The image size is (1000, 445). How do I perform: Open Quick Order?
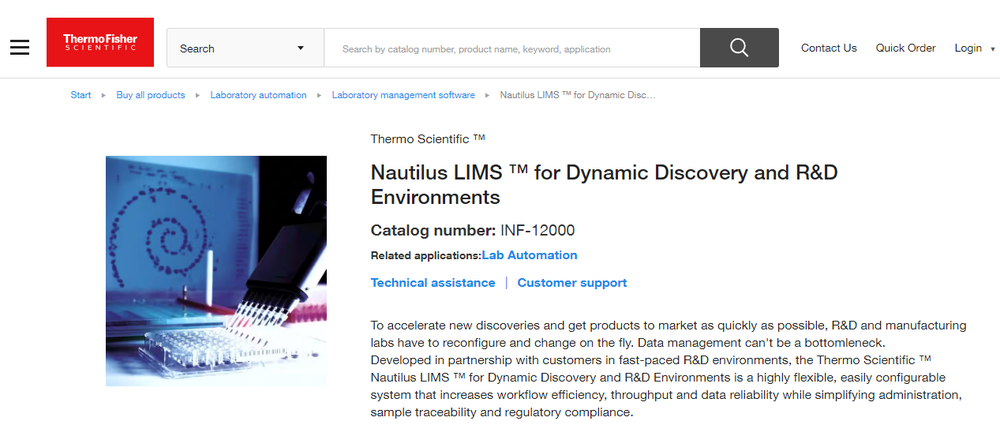(905, 48)
